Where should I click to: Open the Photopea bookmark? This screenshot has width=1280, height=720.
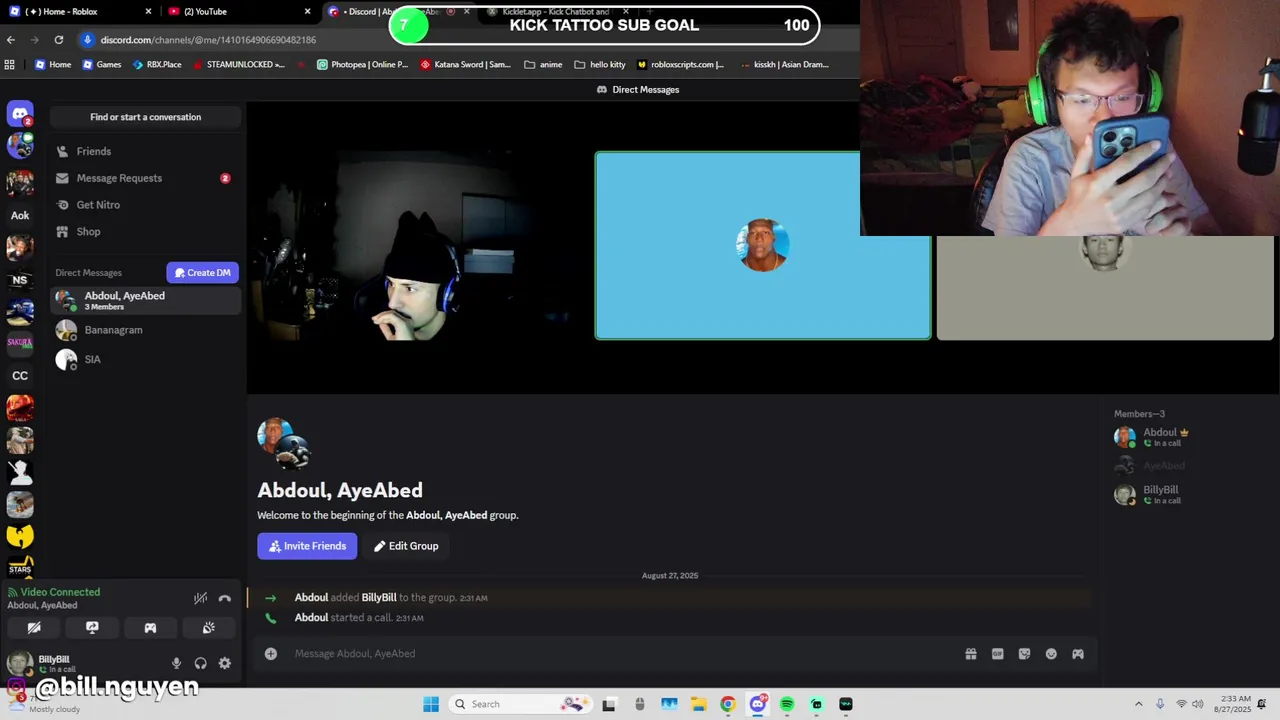[x=362, y=65]
